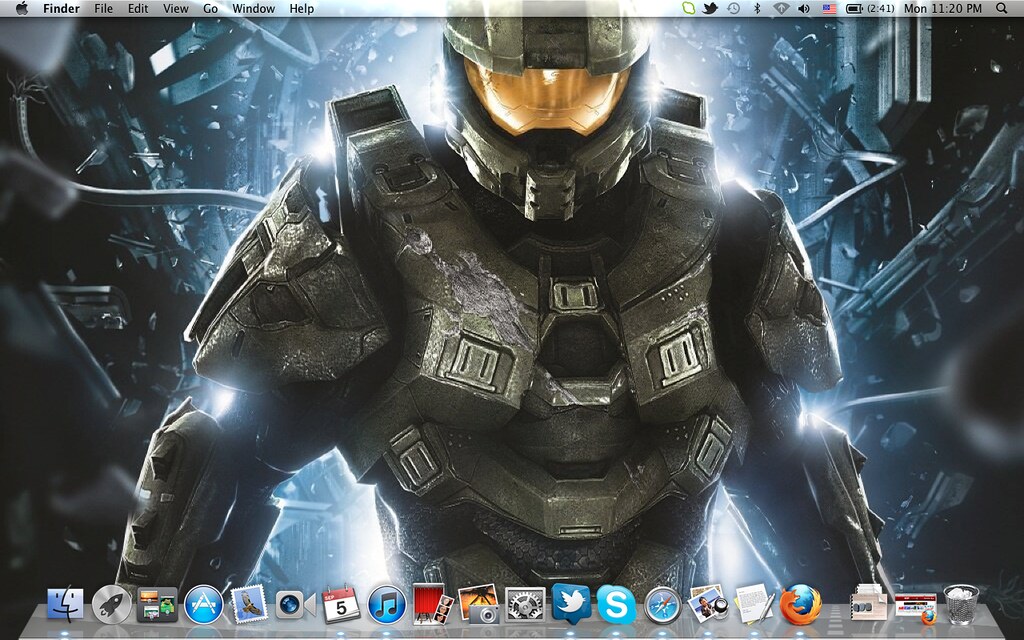Click Twitter bird icon in menu bar
The height and width of the screenshot is (640, 1024).
[710, 8]
